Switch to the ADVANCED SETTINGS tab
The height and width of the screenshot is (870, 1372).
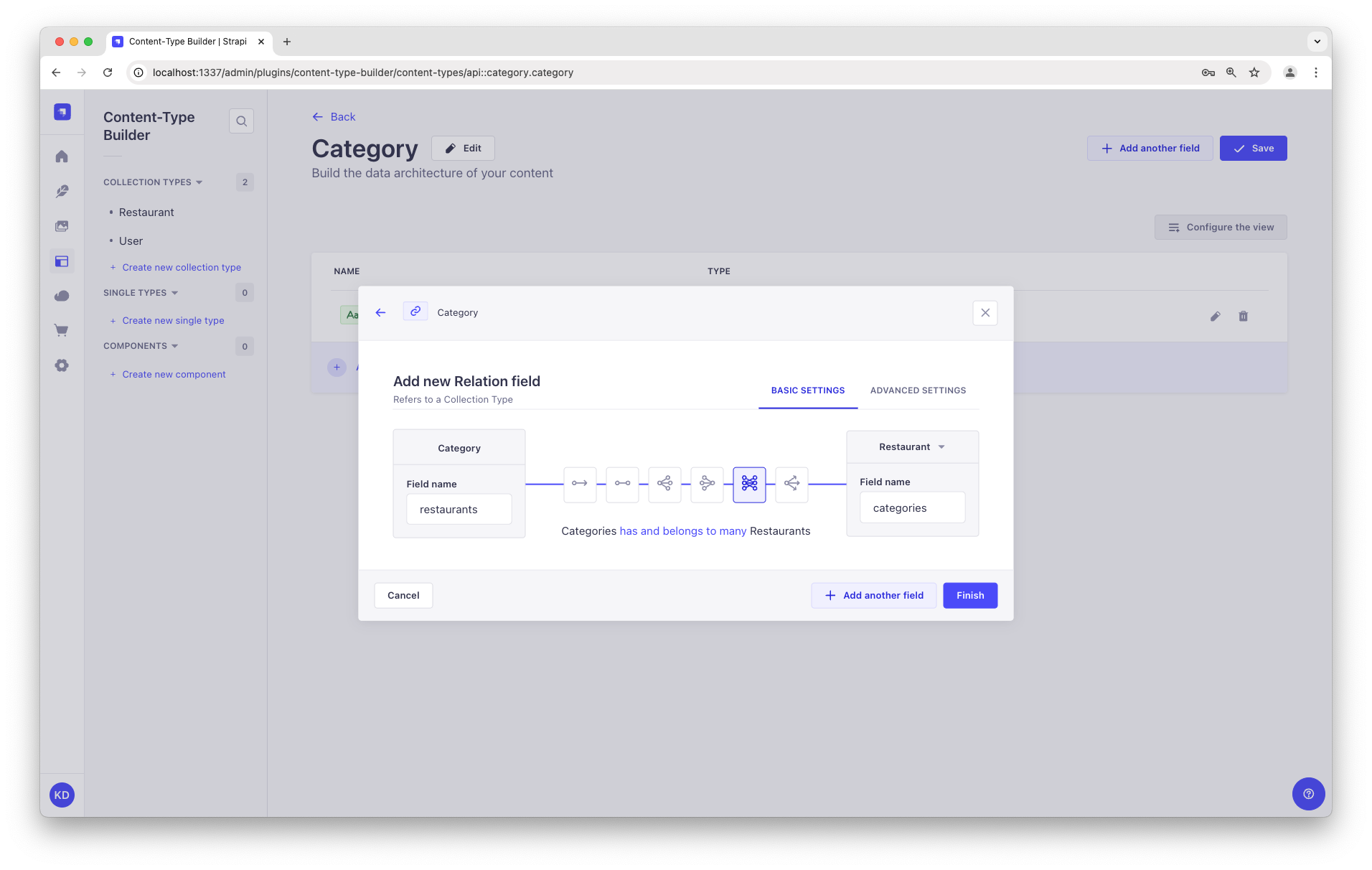[917, 390]
